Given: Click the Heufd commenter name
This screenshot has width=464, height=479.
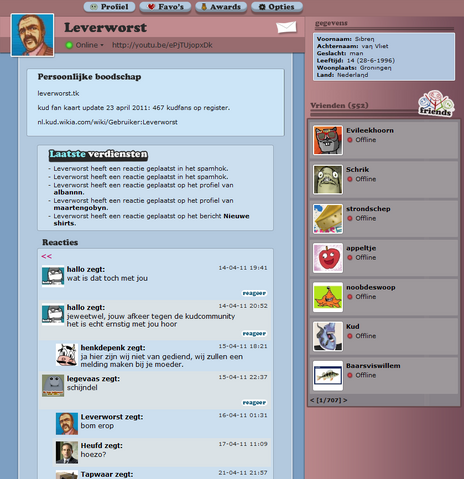Looking at the screenshot, I should [91, 445].
